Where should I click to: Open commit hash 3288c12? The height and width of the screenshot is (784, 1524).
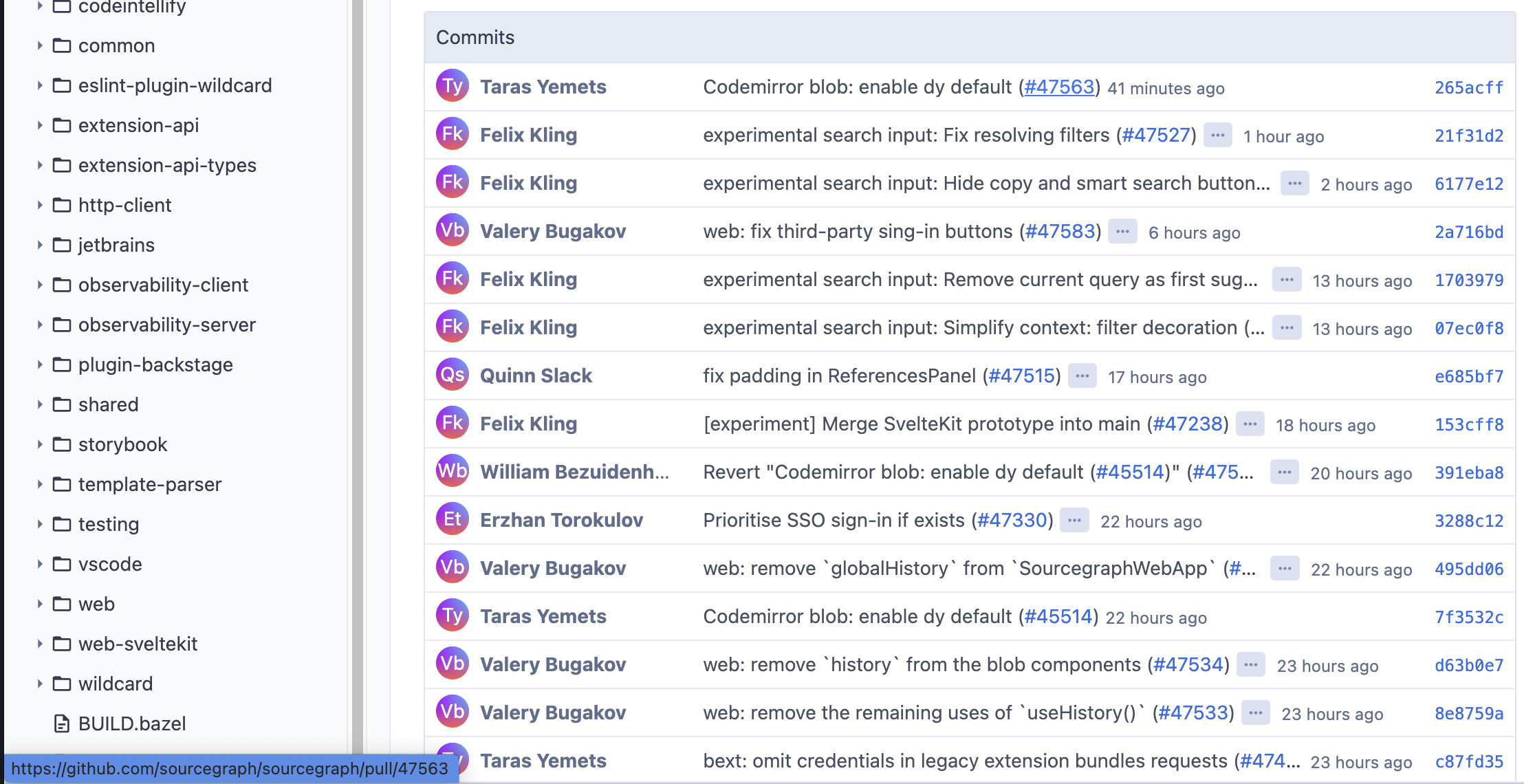1468,521
